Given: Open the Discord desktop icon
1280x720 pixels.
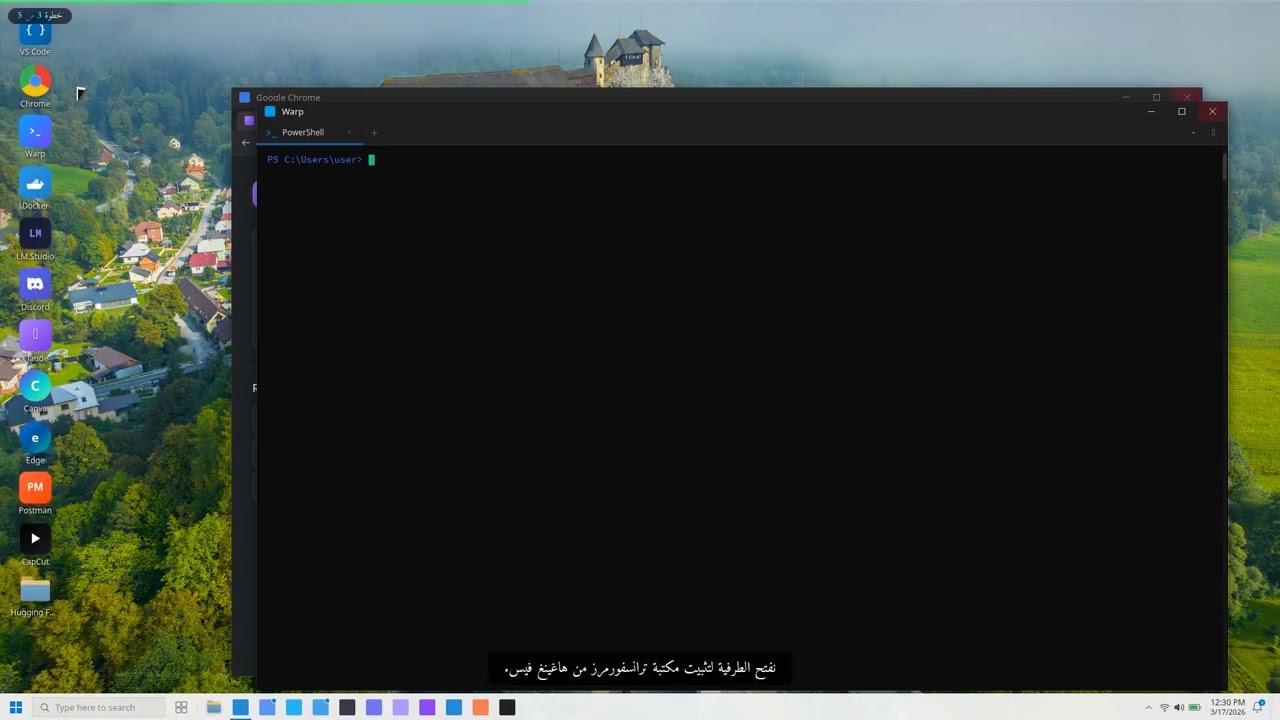Looking at the screenshot, I should (35, 290).
